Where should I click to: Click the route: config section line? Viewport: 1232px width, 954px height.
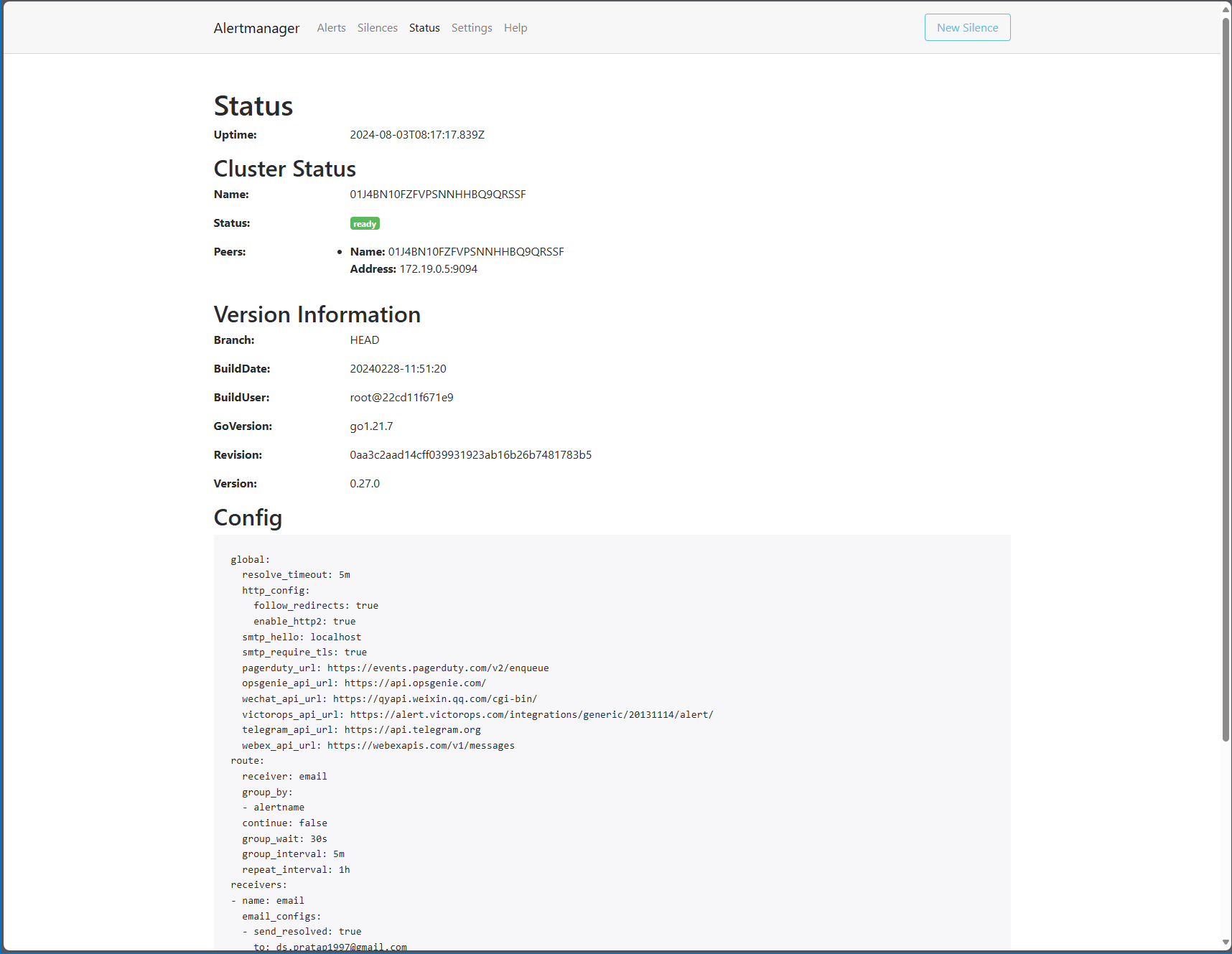[x=247, y=761]
